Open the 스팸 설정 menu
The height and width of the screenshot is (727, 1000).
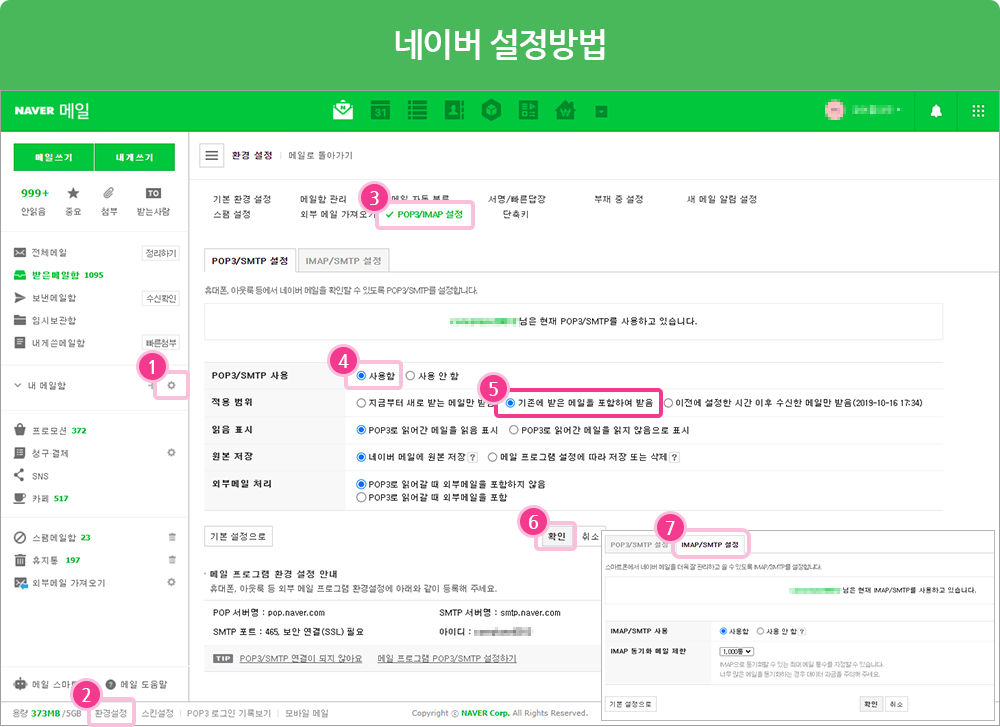point(232,215)
